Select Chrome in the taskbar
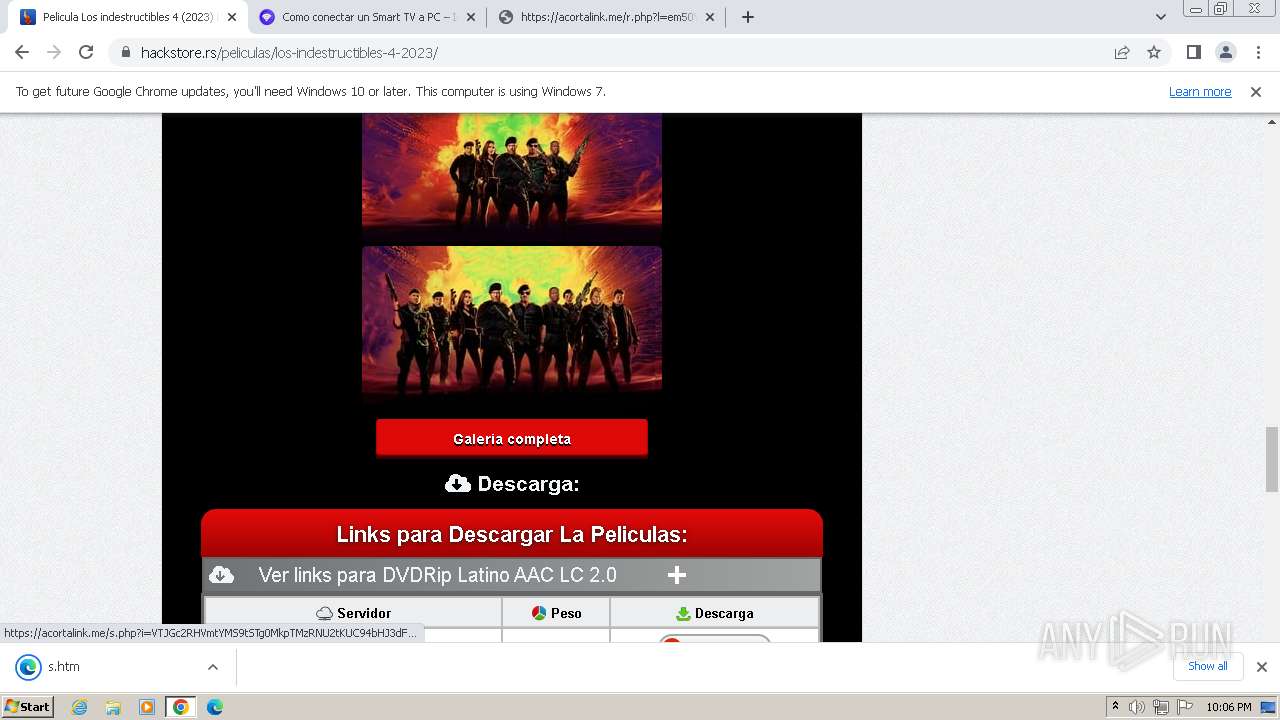This screenshot has height=720, width=1280. tap(181, 707)
